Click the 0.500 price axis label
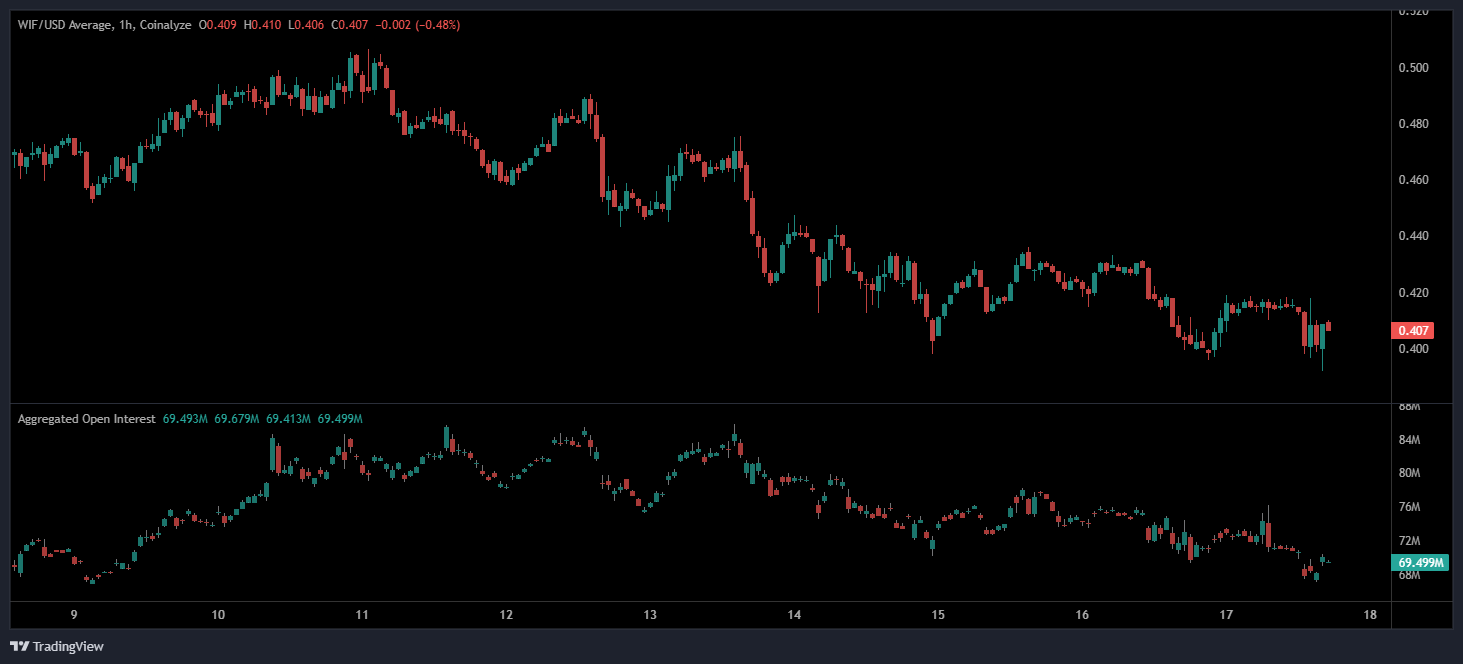This screenshot has width=1463, height=664. click(x=1414, y=68)
